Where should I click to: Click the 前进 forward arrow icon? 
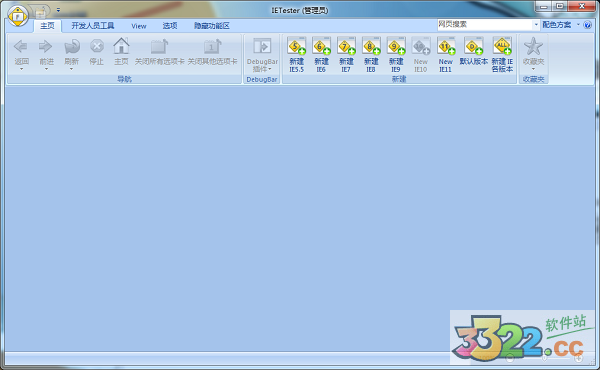click(x=46, y=47)
